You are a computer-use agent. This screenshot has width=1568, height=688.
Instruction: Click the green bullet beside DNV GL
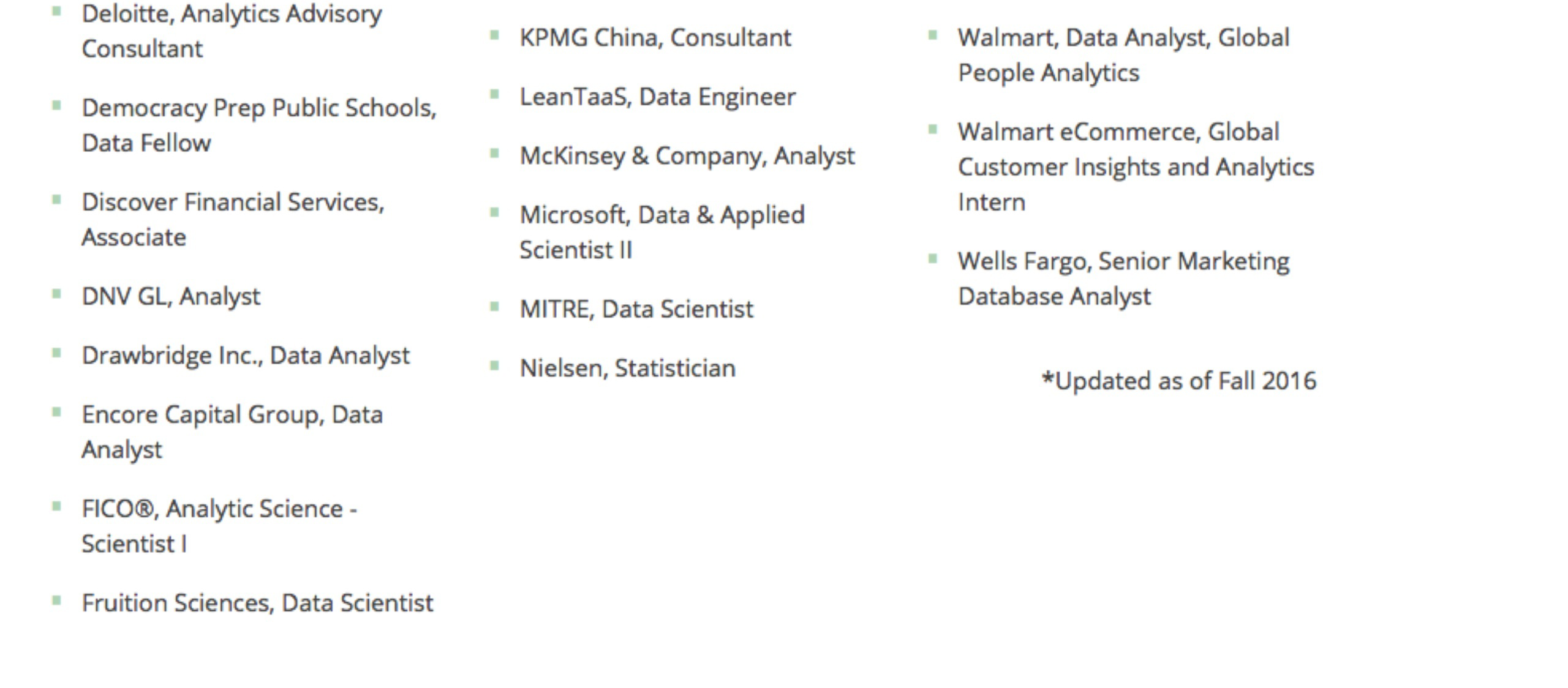point(56,294)
